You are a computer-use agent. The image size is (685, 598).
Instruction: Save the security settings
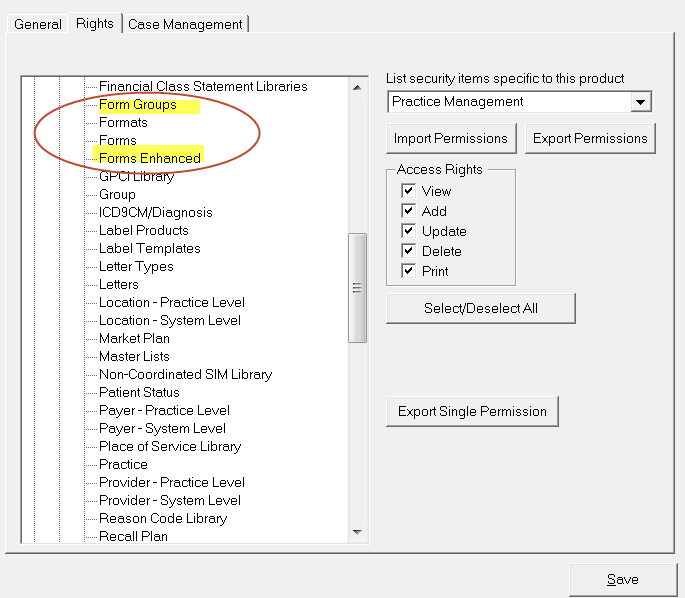[623, 580]
